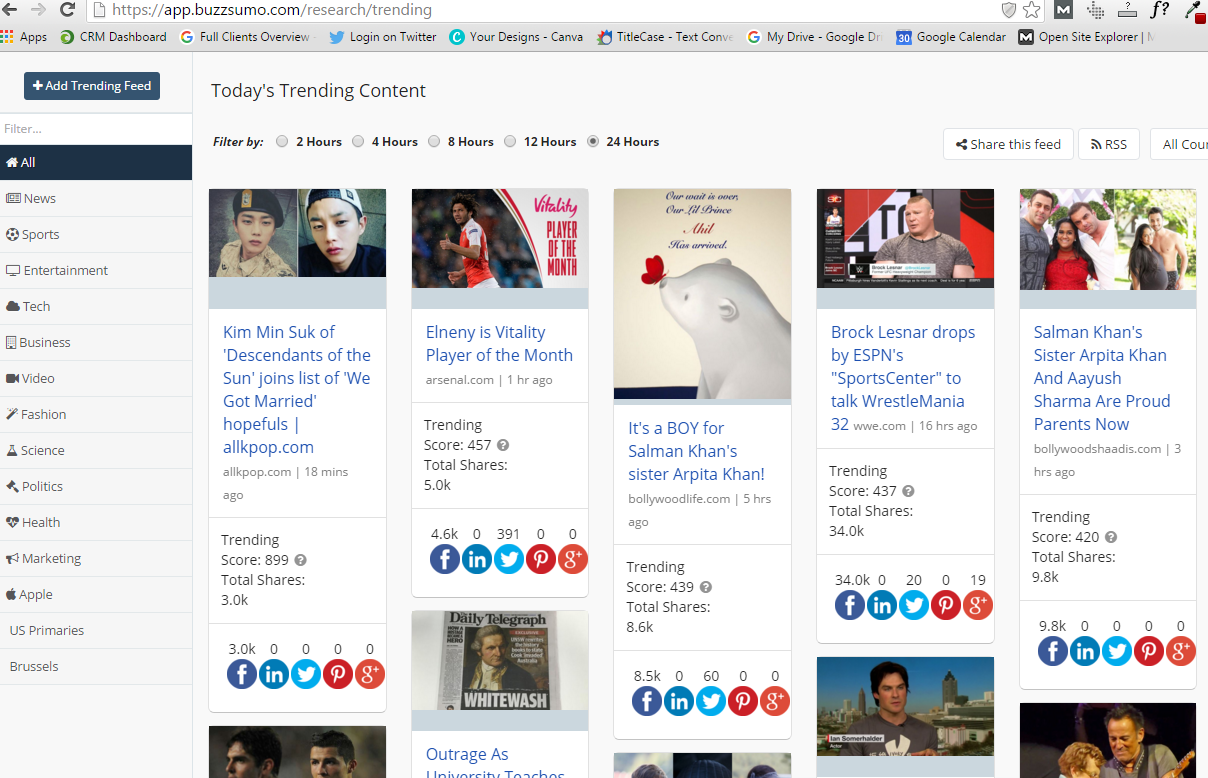Screen dimensions: 1208x778
Task: Click help icon beside Trending Score 457
Action: point(503,445)
